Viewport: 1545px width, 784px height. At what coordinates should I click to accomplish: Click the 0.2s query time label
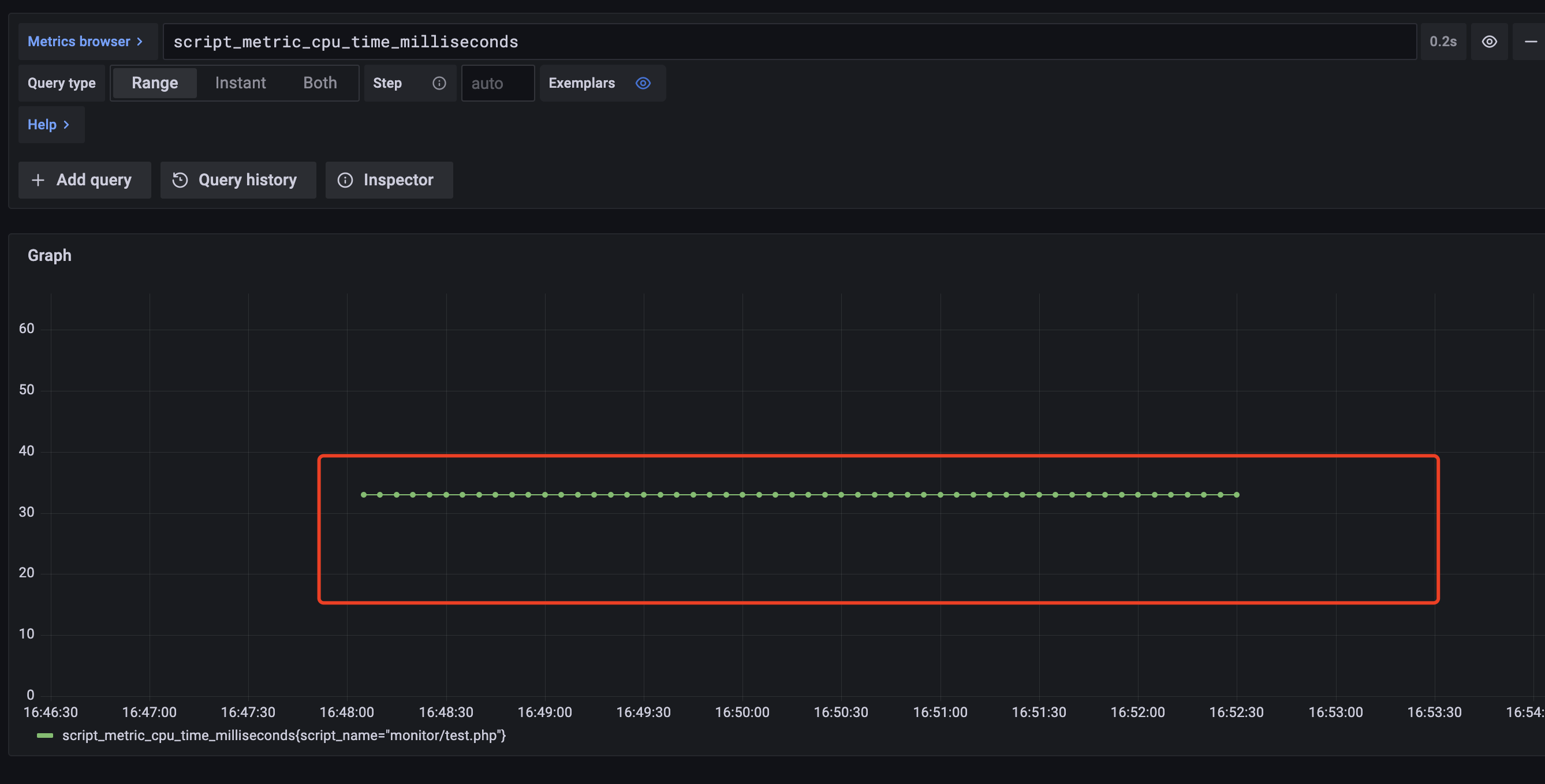(1443, 42)
